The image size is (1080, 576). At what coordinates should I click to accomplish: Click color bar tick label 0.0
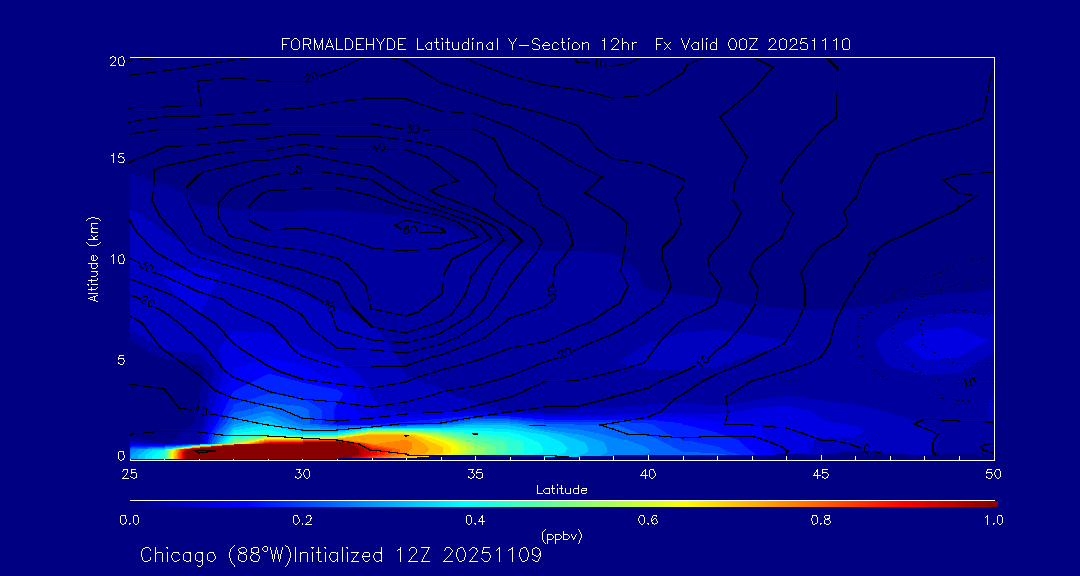click(x=130, y=520)
